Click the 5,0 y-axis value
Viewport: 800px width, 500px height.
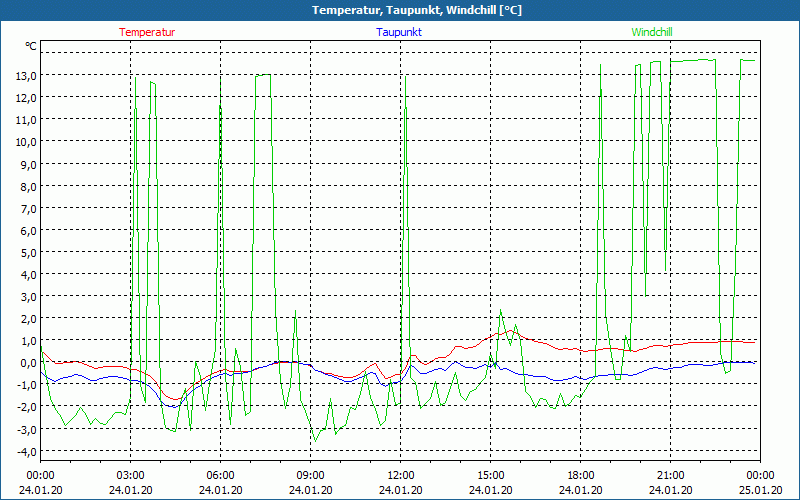(x=29, y=253)
